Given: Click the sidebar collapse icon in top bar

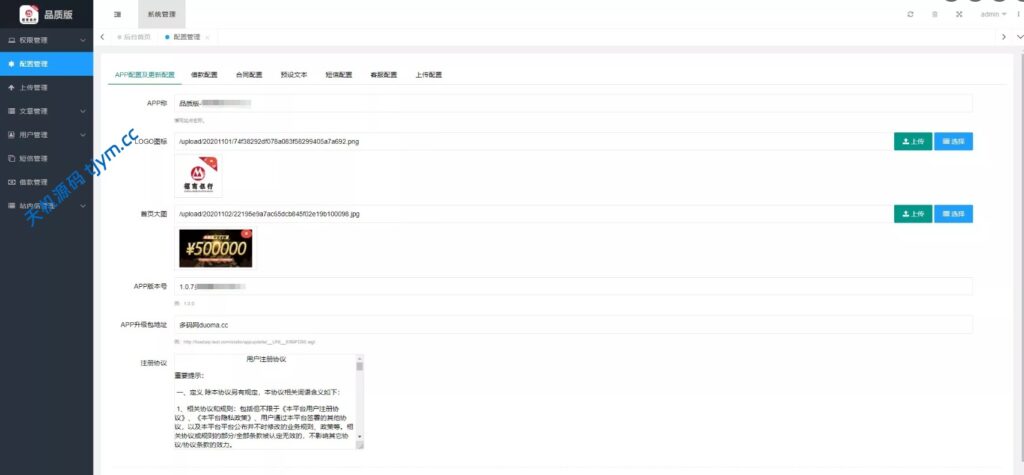Looking at the screenshot, I should tap(118, 14).
